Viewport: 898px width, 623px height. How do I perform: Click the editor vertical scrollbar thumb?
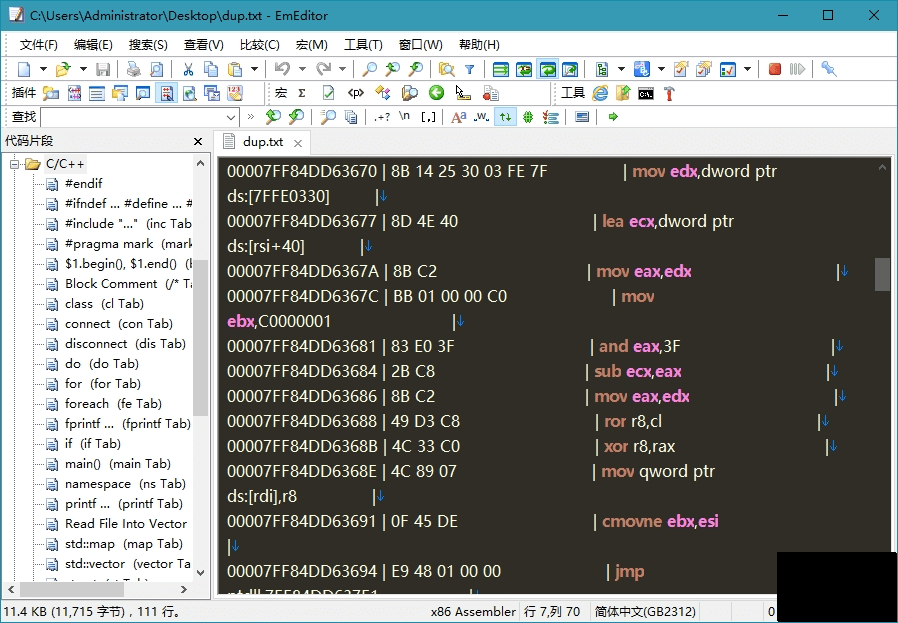click(882, 274)
